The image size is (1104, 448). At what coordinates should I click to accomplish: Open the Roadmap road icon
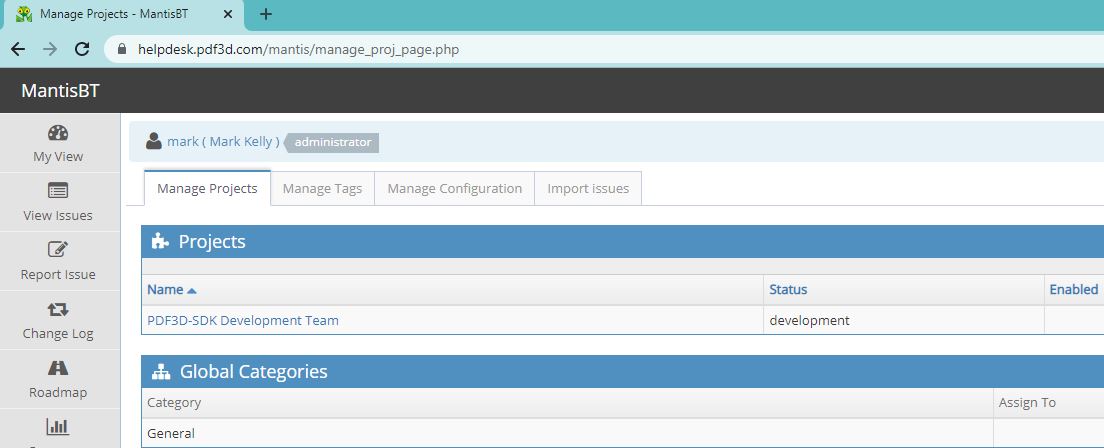pos(58,368)
